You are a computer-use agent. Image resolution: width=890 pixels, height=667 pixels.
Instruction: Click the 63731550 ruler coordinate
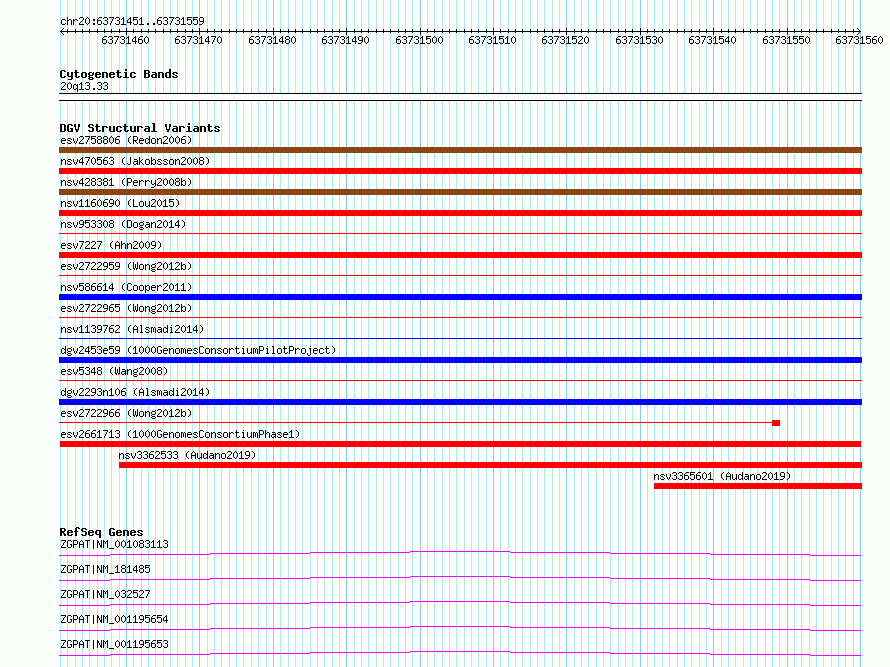pyautogui.click(x=786, y=40)
